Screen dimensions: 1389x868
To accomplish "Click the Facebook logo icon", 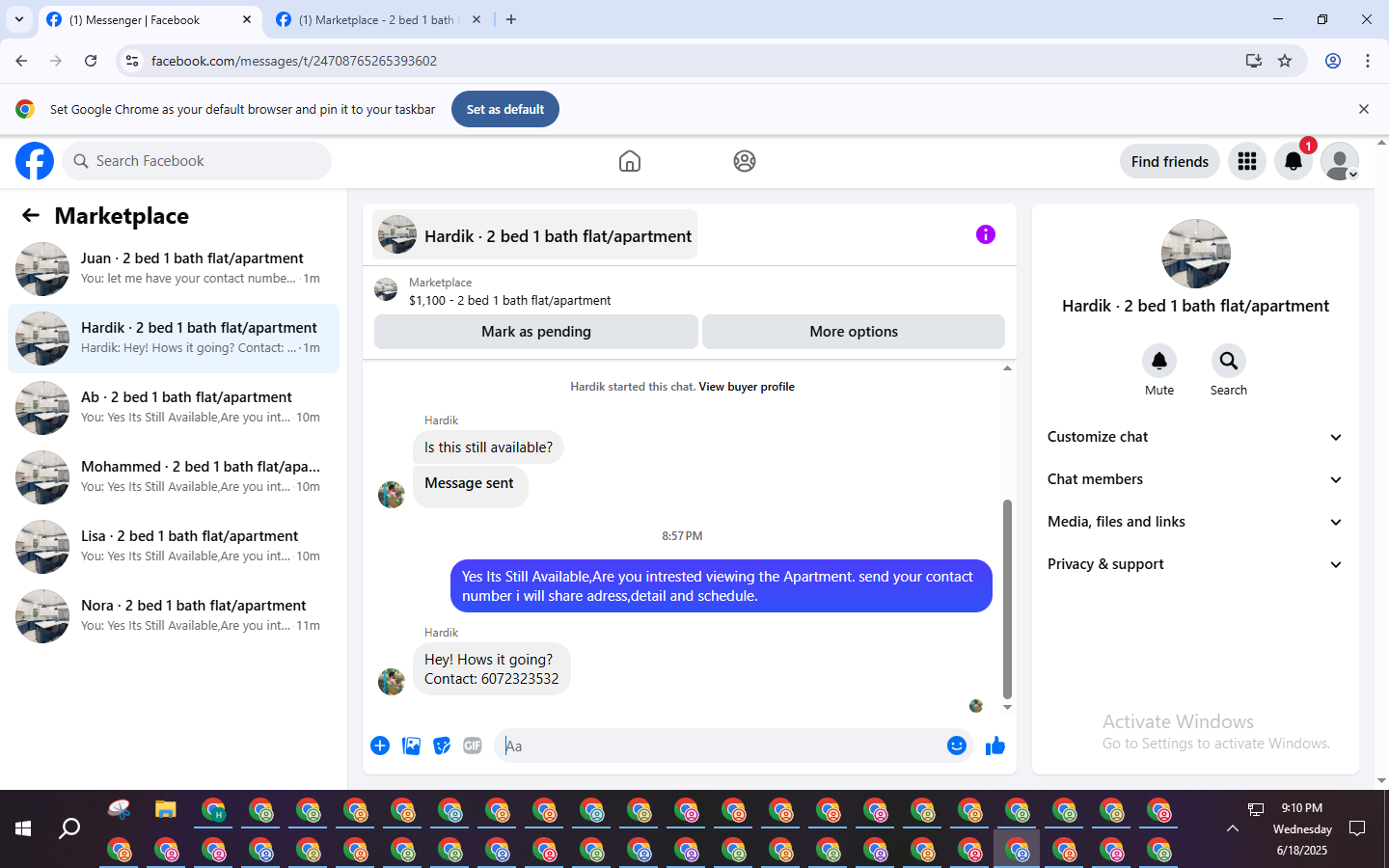I will click(35, 161).
